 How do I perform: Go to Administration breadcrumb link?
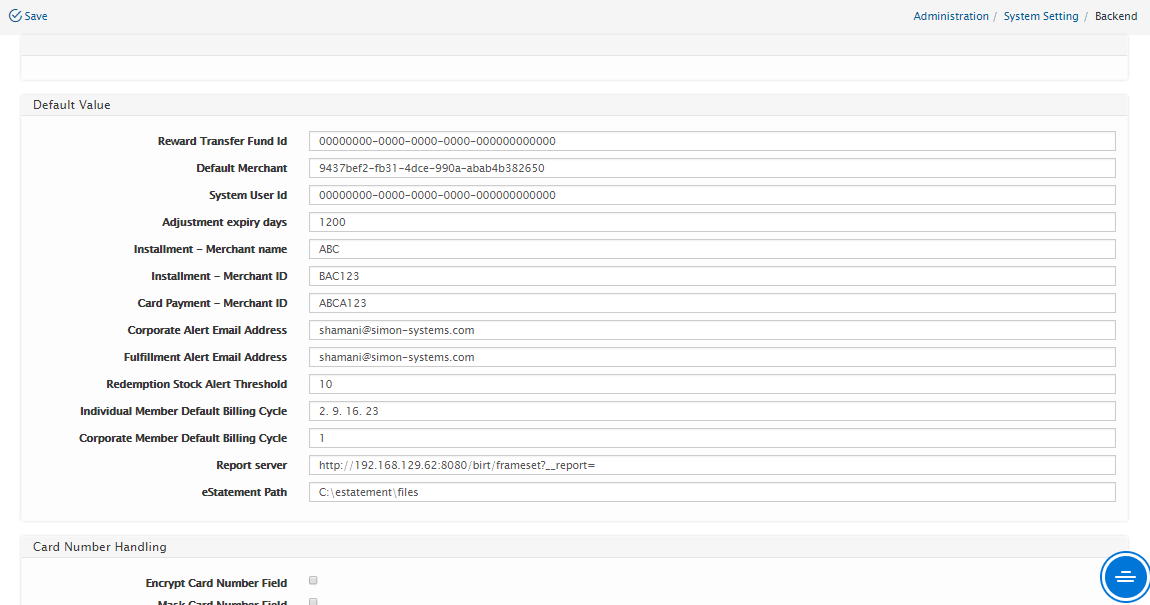pos(950,16)
